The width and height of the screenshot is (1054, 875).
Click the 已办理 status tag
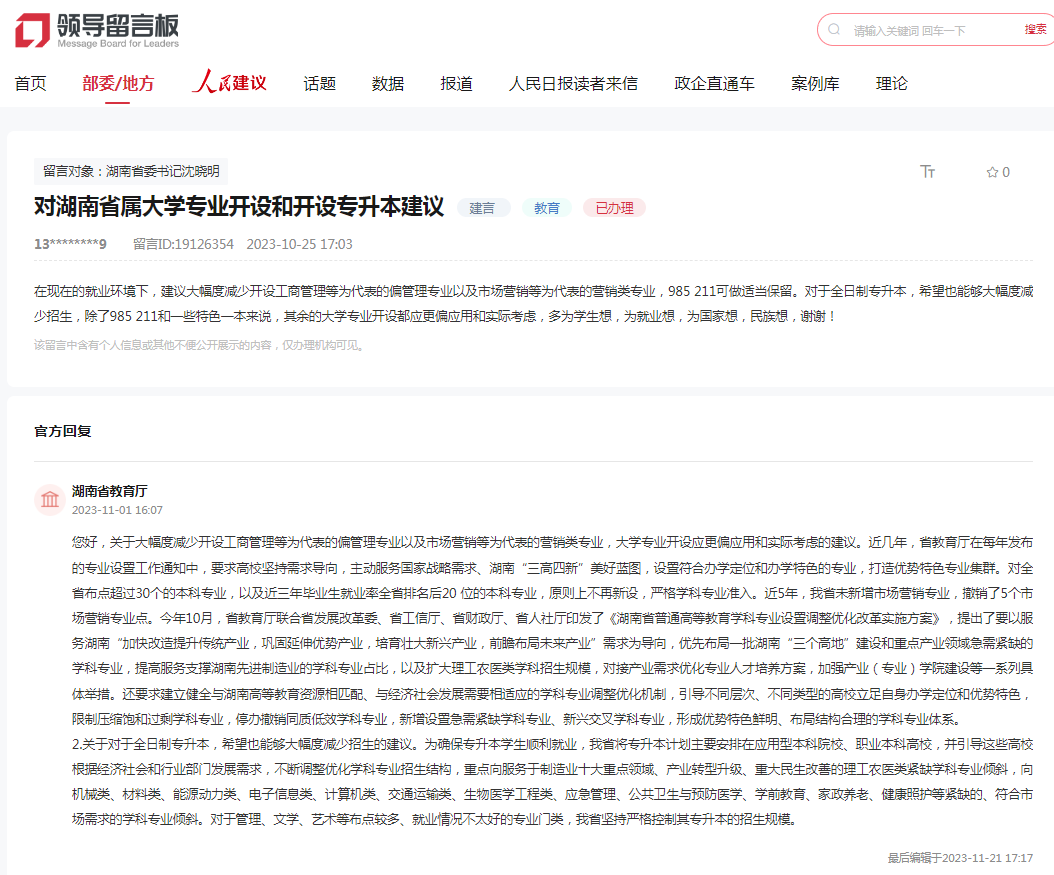[614, 208]
